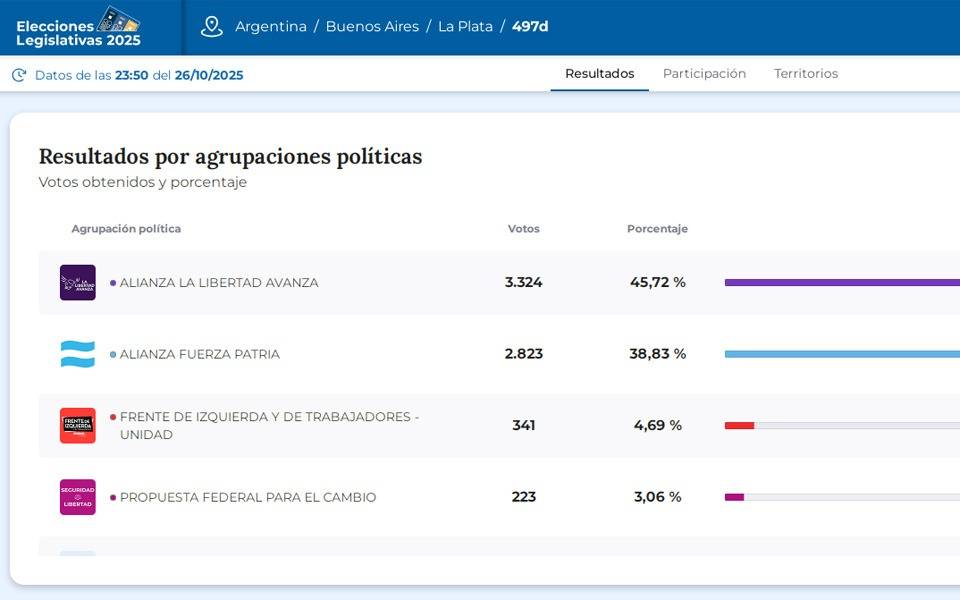Image resolution: width=960 pixels, height=600 pixels.
Task: Open the Territorios tab
Action: tap(806, 74)
